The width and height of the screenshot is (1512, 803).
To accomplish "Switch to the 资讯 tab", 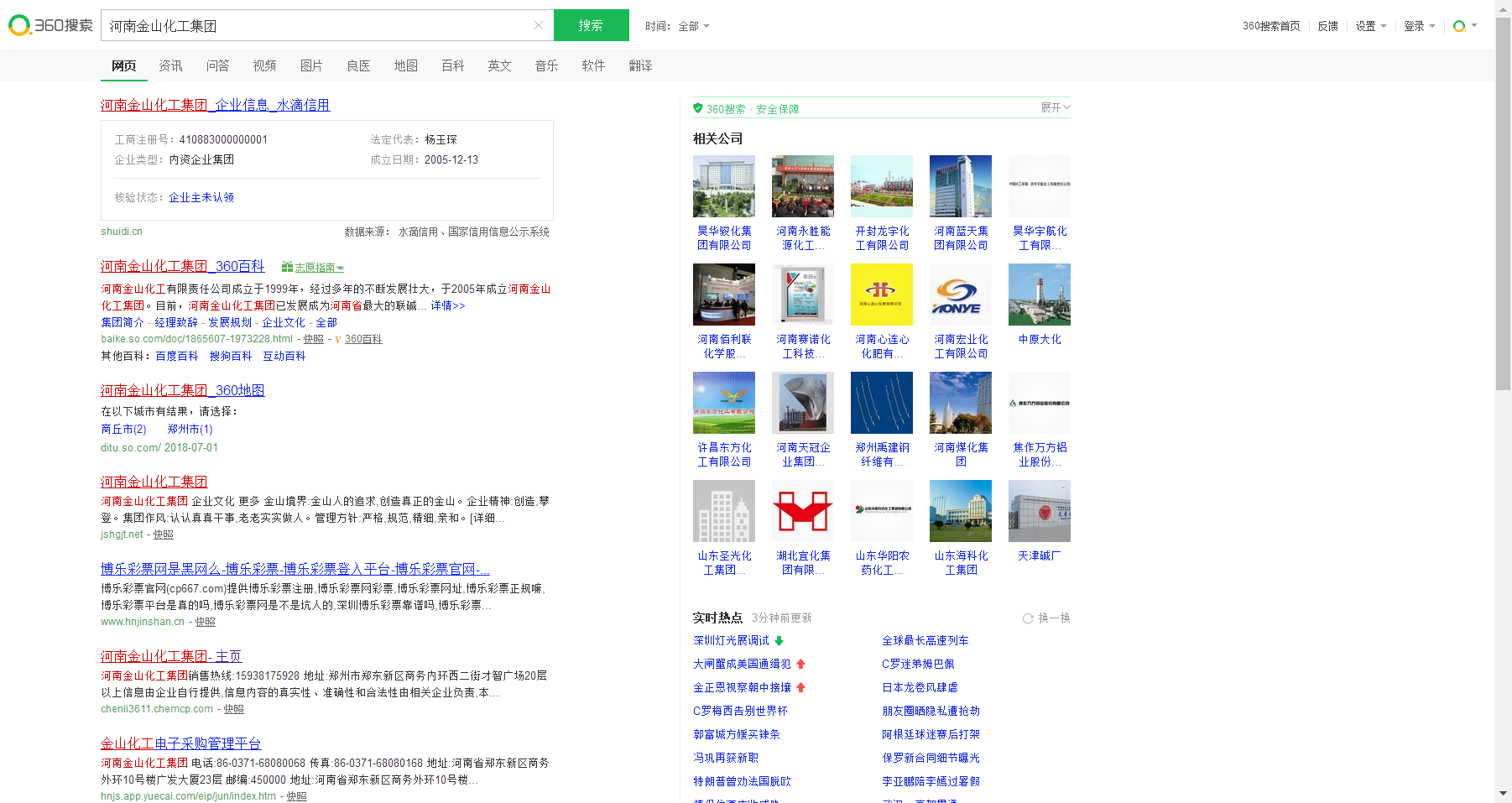I will coord(171,65).
